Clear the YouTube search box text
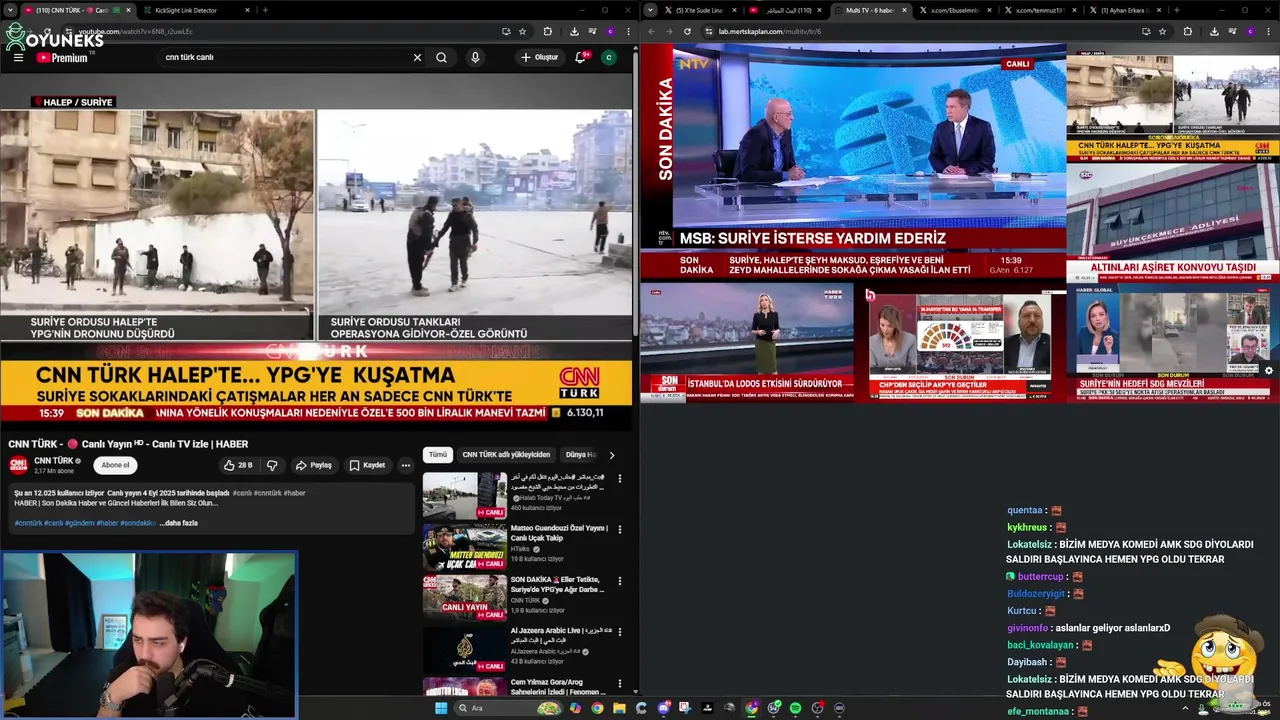 click(417, 57)
